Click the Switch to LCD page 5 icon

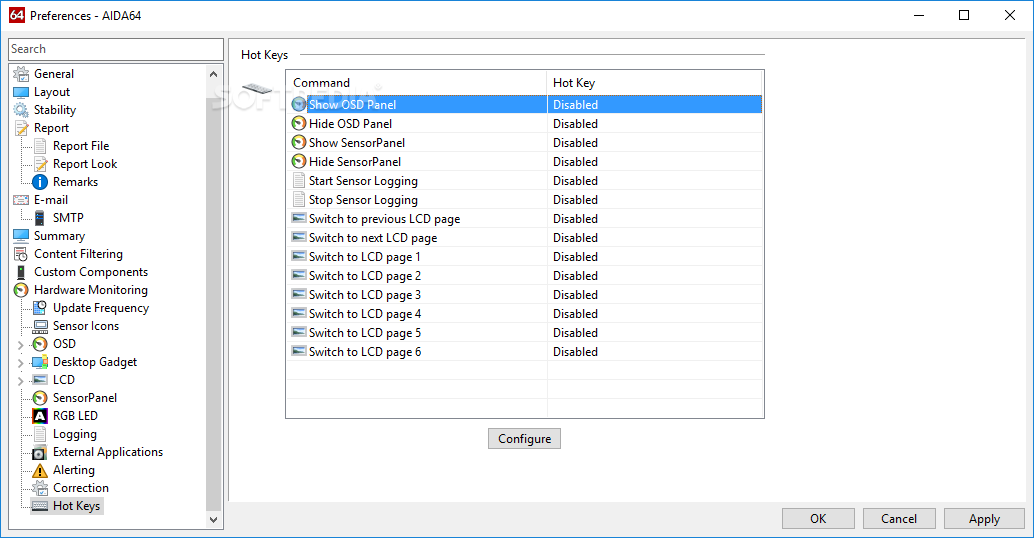pos(299,332)
